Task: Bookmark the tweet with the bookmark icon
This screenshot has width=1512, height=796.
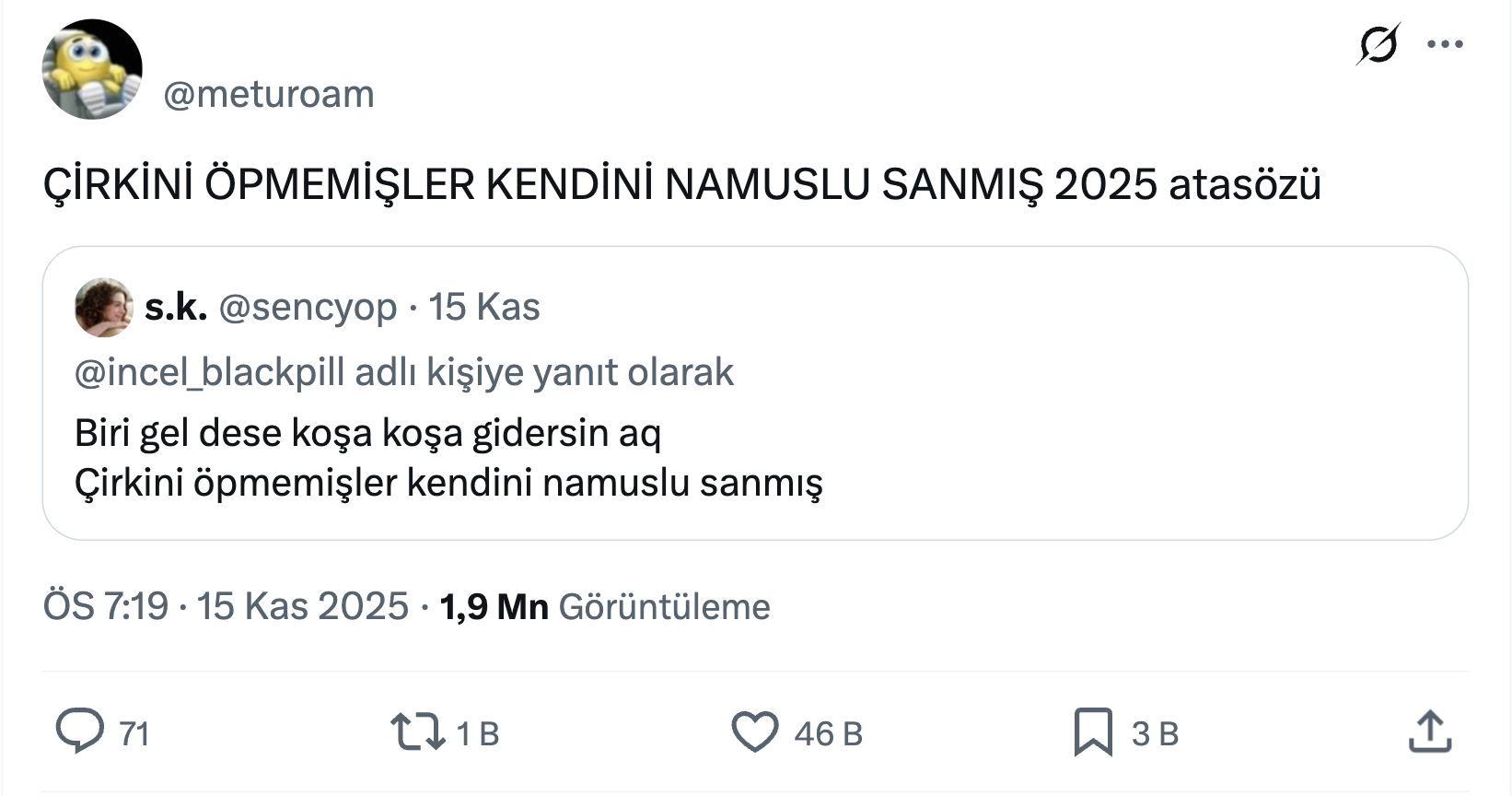Action: point(1093,732)
